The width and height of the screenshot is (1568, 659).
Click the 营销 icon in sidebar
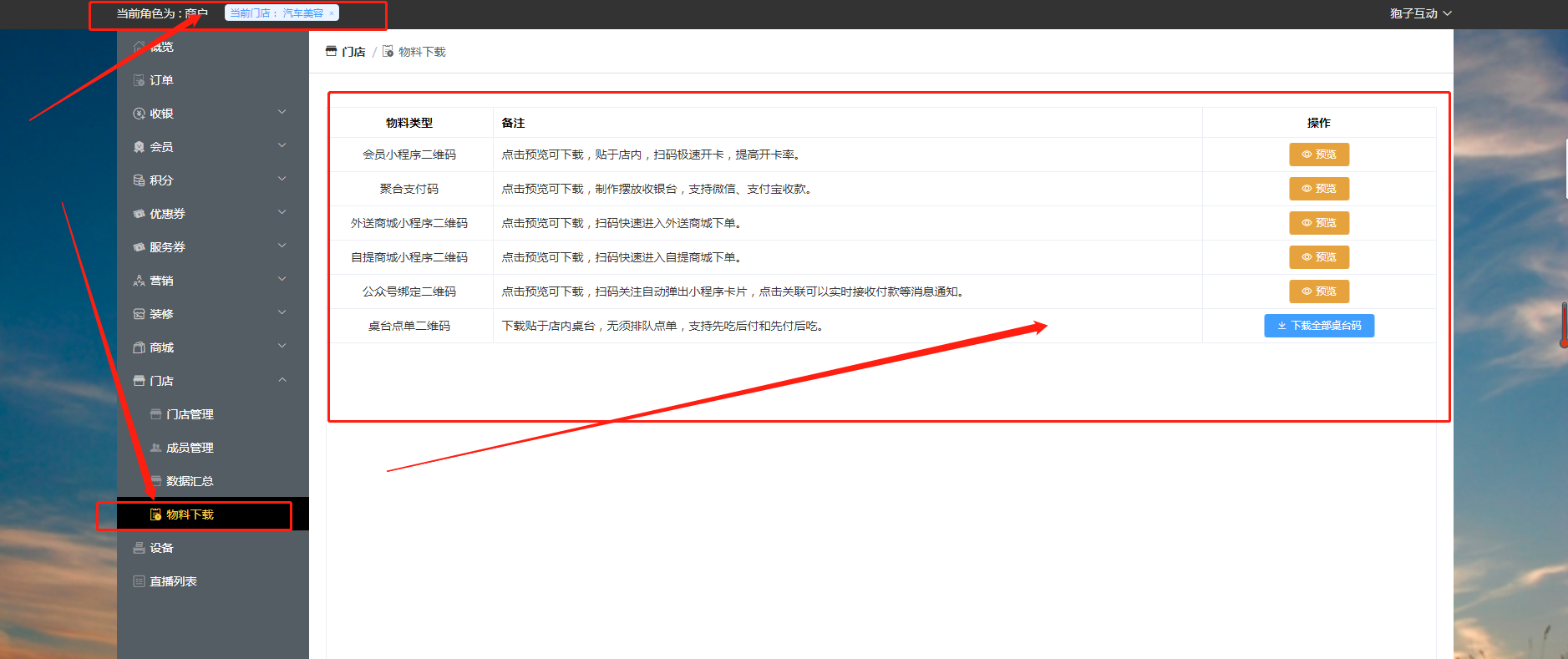(139, 281)
